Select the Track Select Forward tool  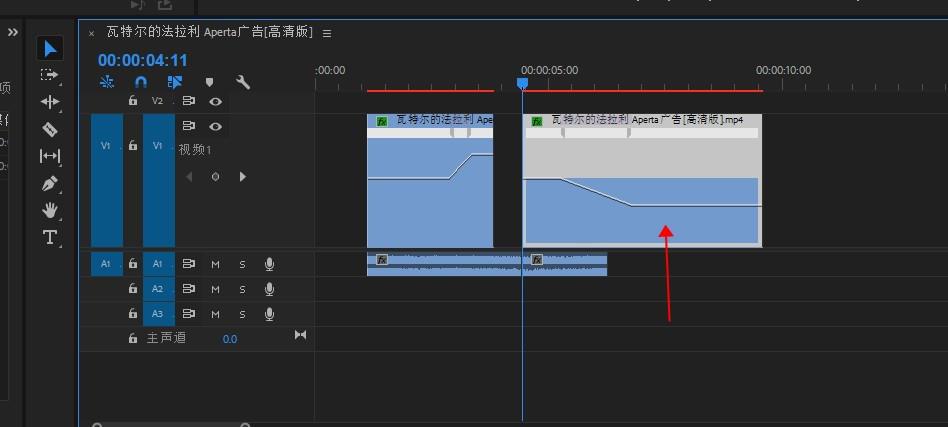click(x=50, y=75)
